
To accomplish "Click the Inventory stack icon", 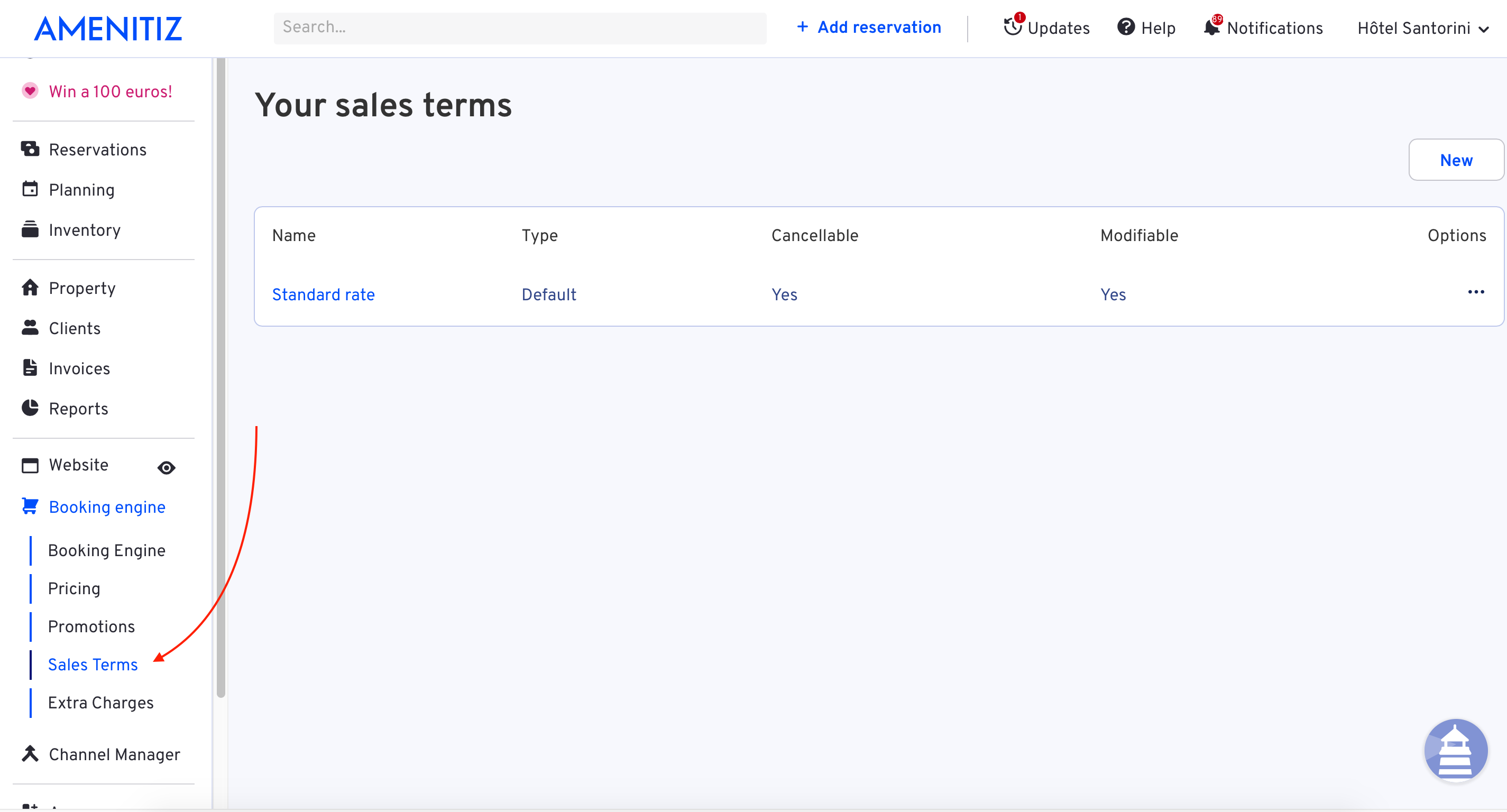I will [30, 230].
